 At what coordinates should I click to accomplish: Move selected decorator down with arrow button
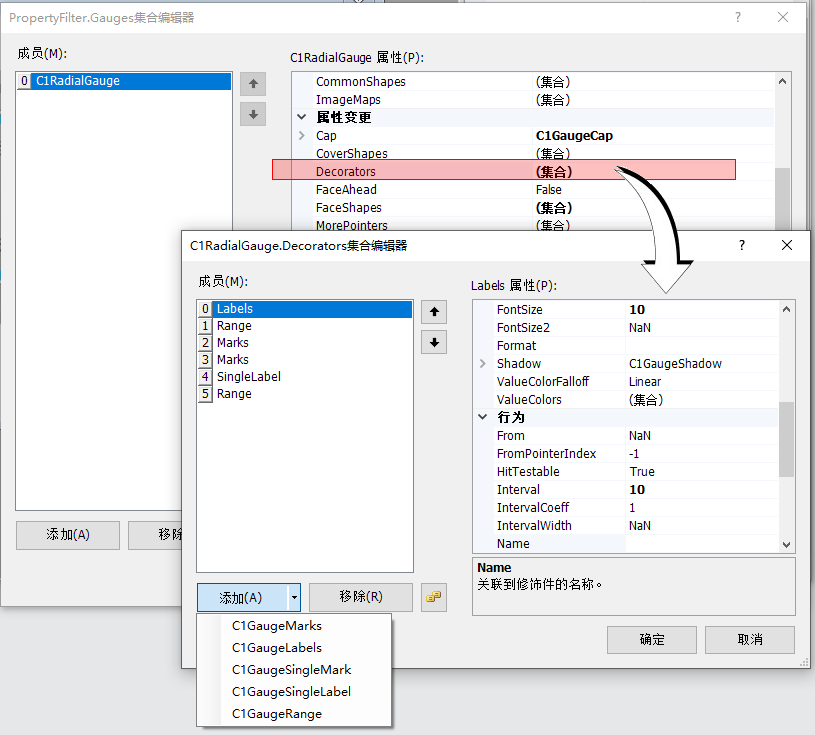pos(434,343)
